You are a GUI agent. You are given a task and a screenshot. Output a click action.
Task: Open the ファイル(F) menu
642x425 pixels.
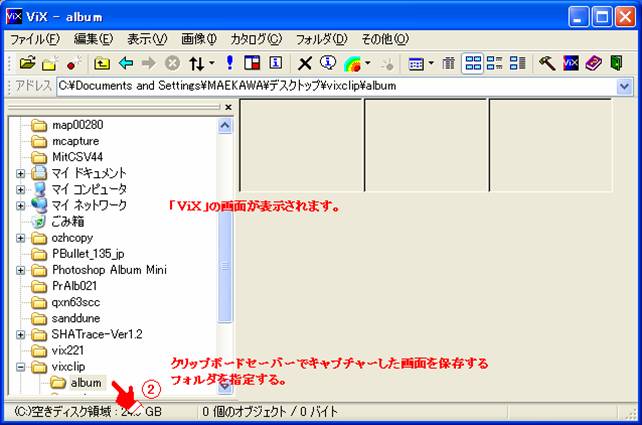(35, 39)
